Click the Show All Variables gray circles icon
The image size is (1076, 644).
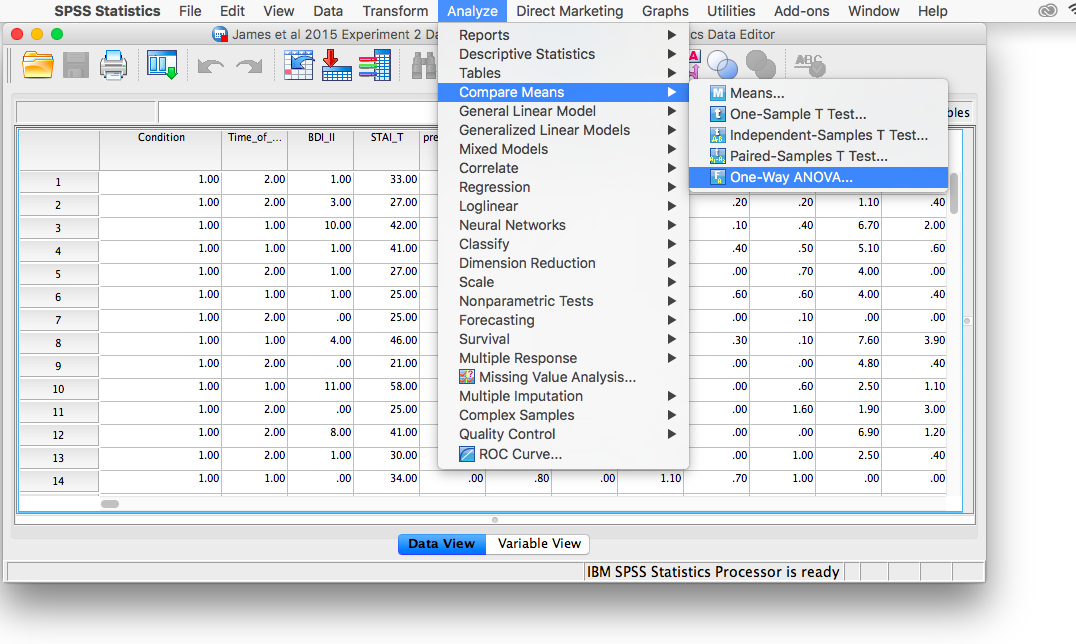pos(760,66)
